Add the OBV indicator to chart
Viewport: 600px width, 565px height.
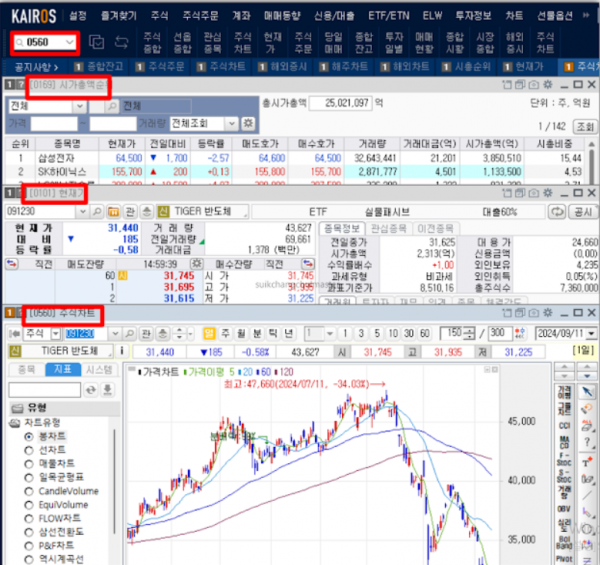point(564,509)
